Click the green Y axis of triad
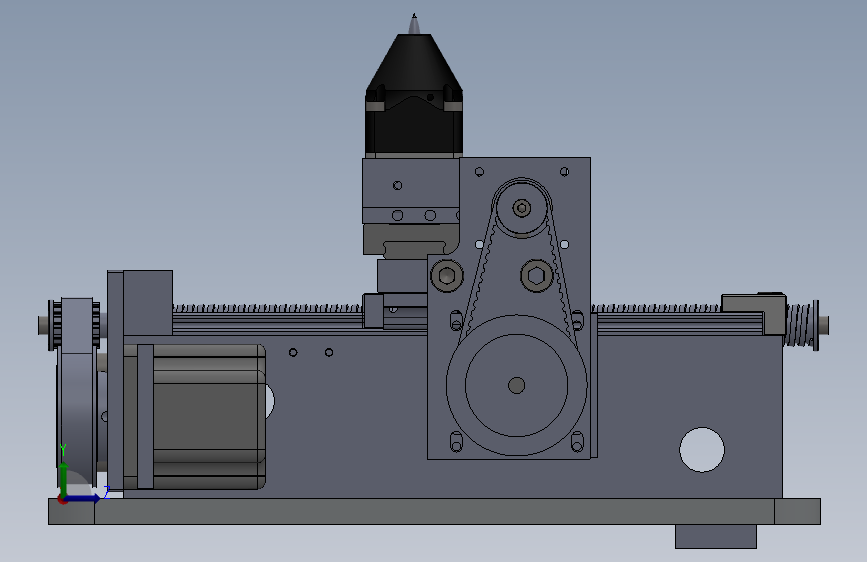867x562 pixels. click(x=63, y=478)
